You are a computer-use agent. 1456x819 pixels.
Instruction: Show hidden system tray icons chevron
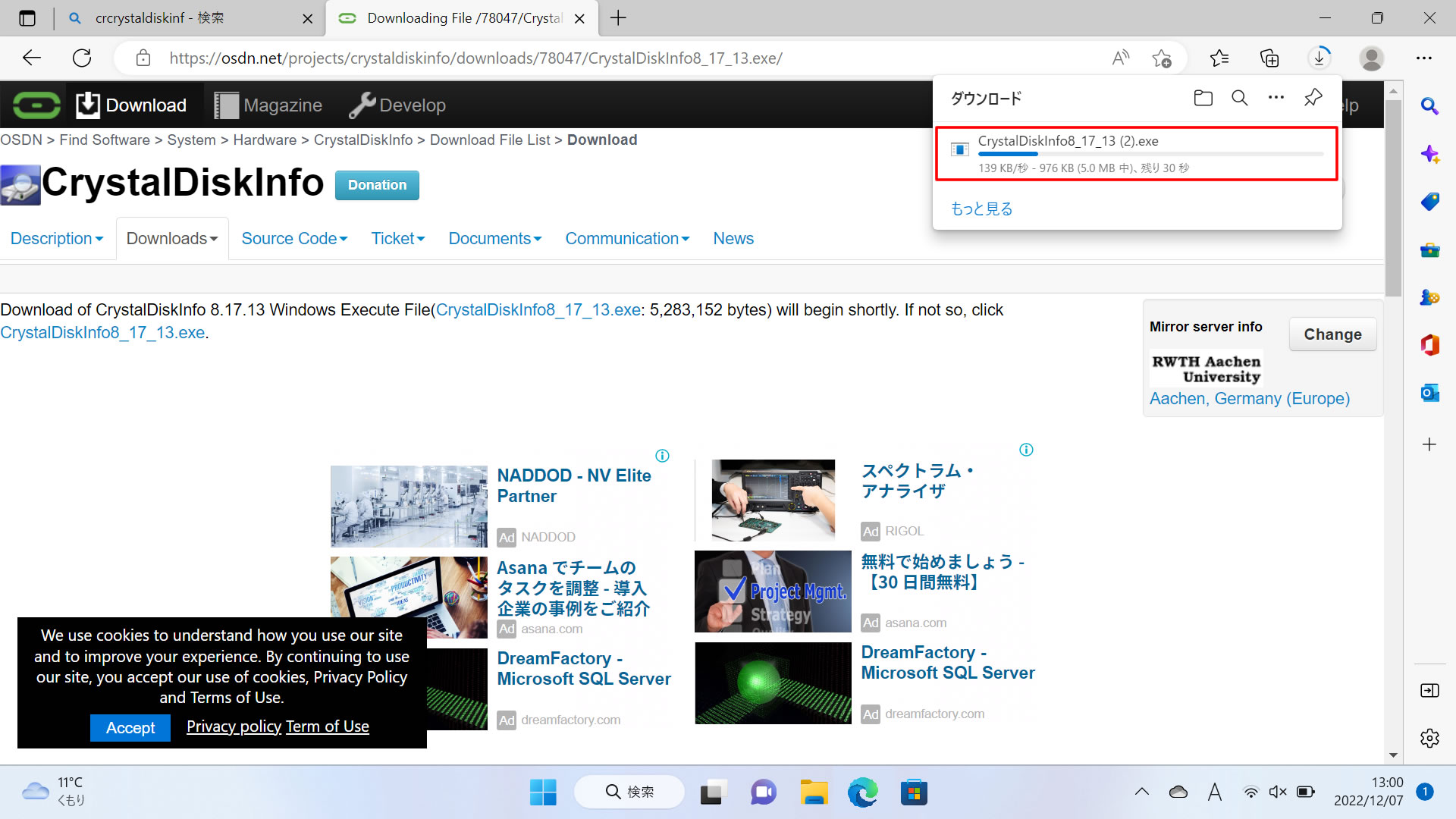[x=1141, y=792]
